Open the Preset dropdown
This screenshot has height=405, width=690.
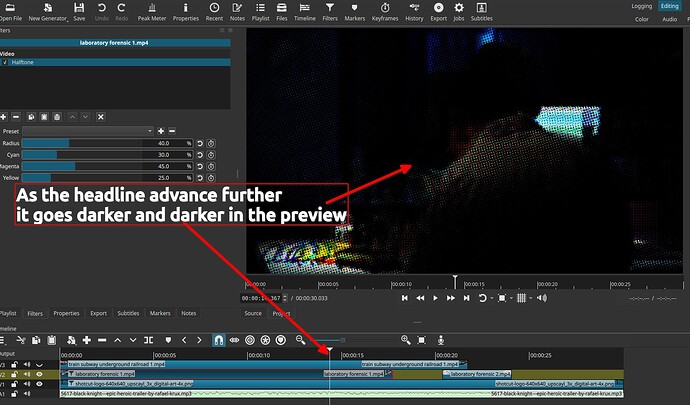click(x=90, y=131)
